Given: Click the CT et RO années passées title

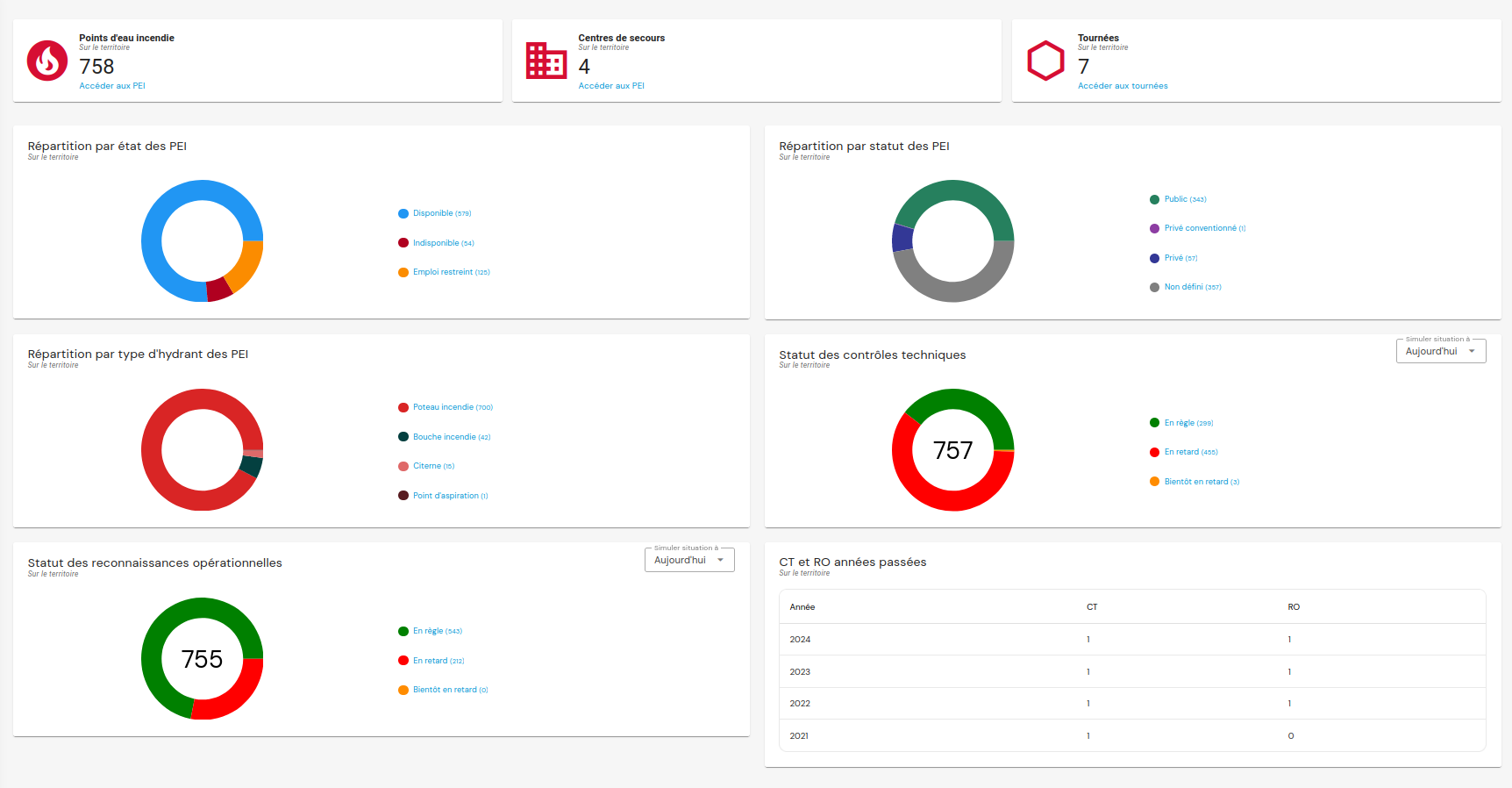Looking at the screenshot, I should 852,562.
